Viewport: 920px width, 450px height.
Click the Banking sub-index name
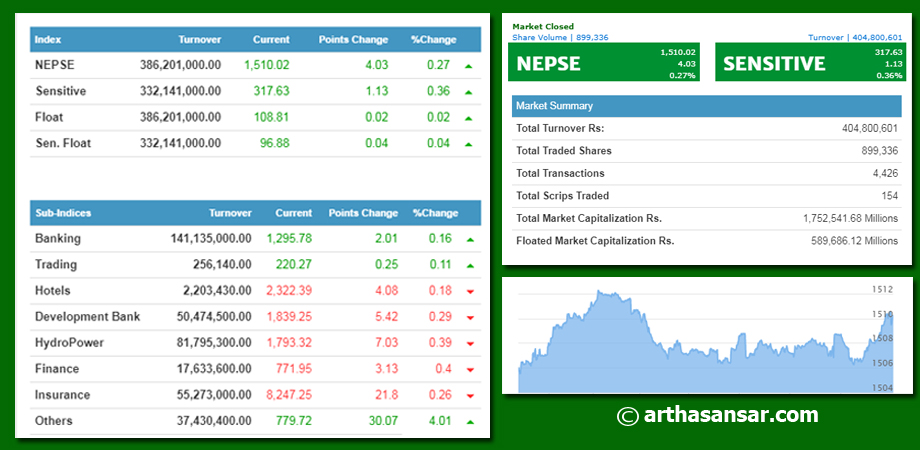(x=58, y=238)
